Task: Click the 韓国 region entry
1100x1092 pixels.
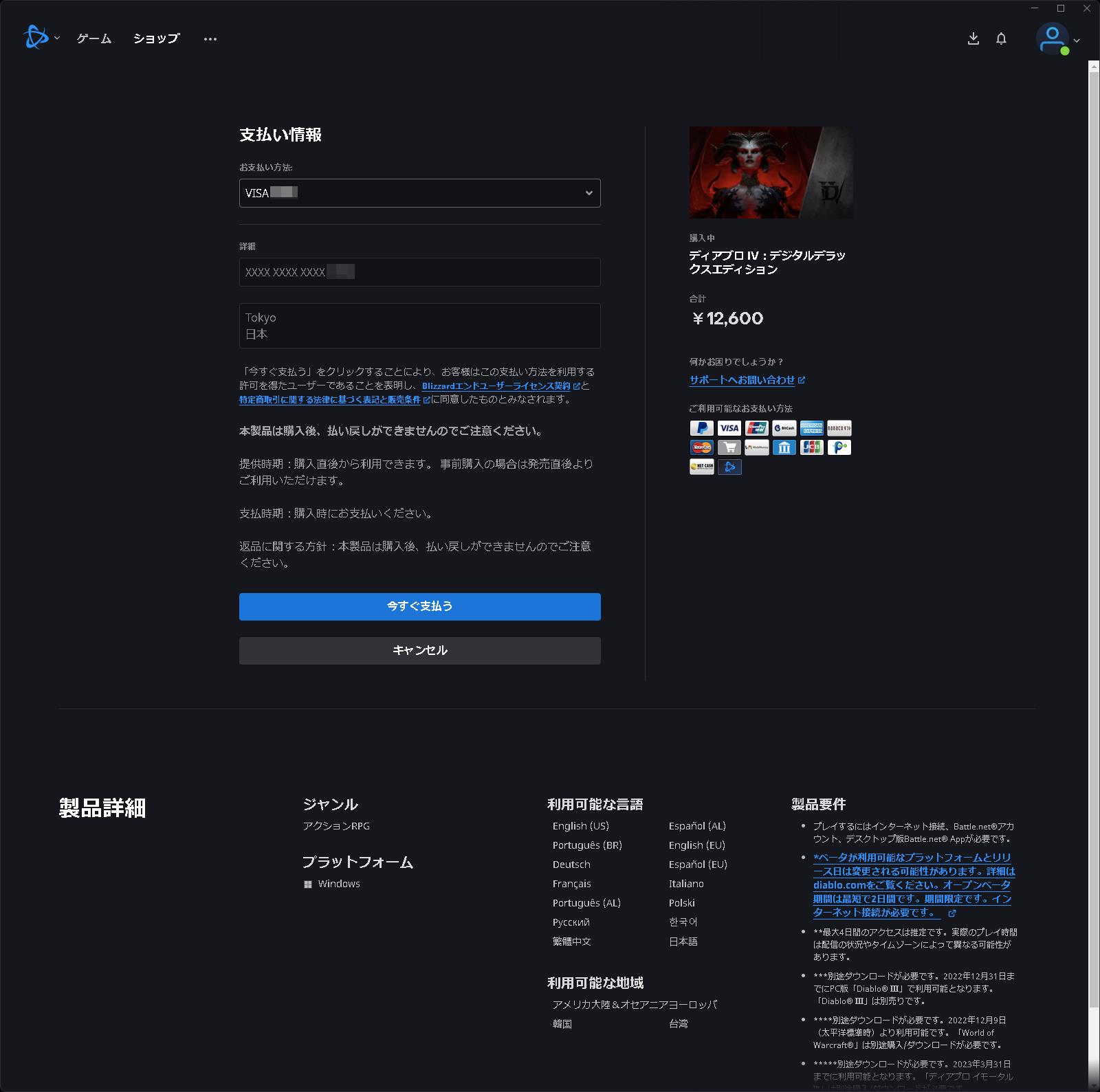Action: pyautogui.click(x=562, y=1024)
